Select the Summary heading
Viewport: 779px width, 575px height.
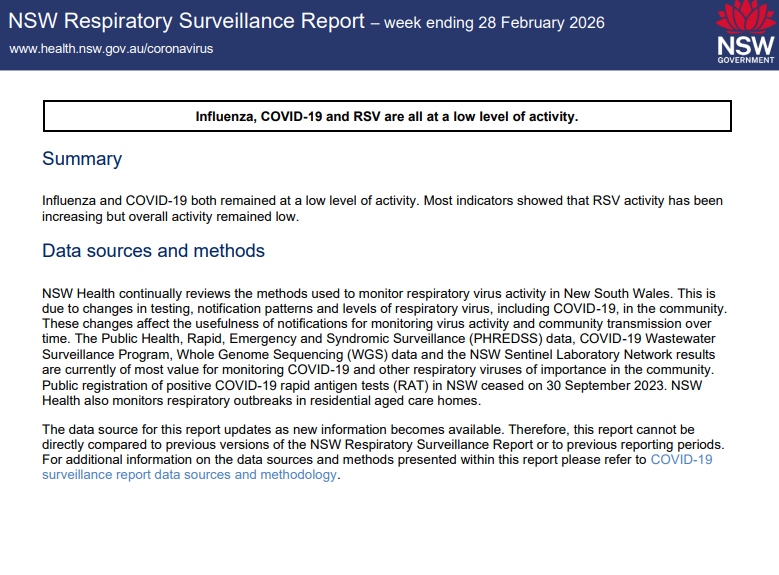click(82, 159)
